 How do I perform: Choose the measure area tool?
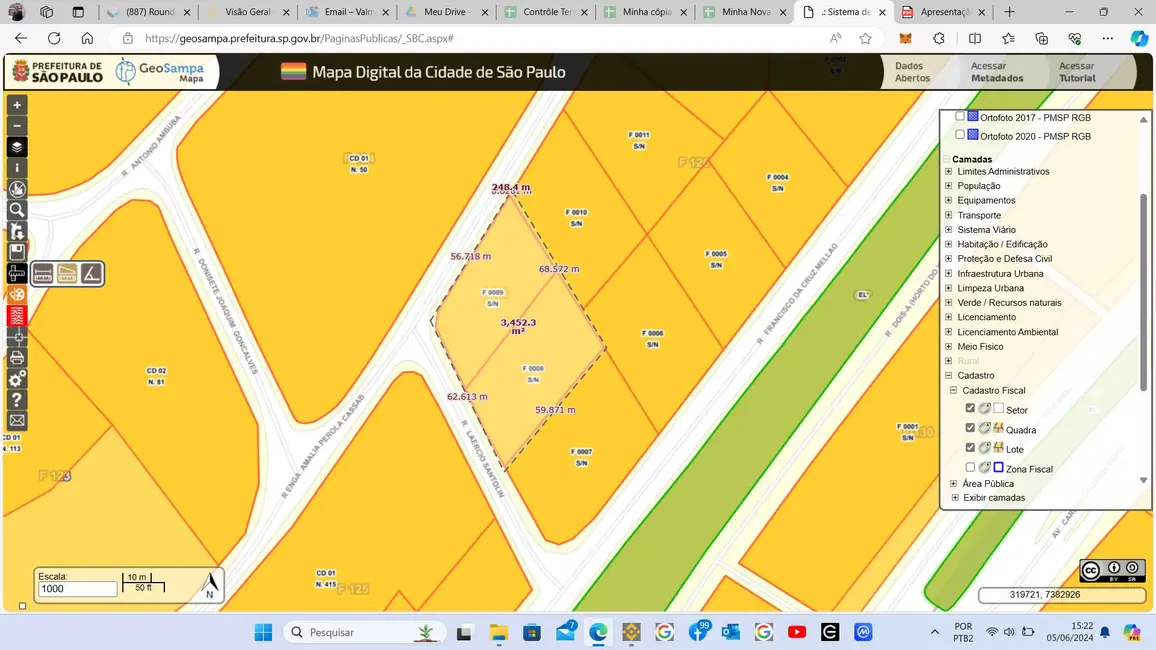pyautogui.click(x=67, y=273)
